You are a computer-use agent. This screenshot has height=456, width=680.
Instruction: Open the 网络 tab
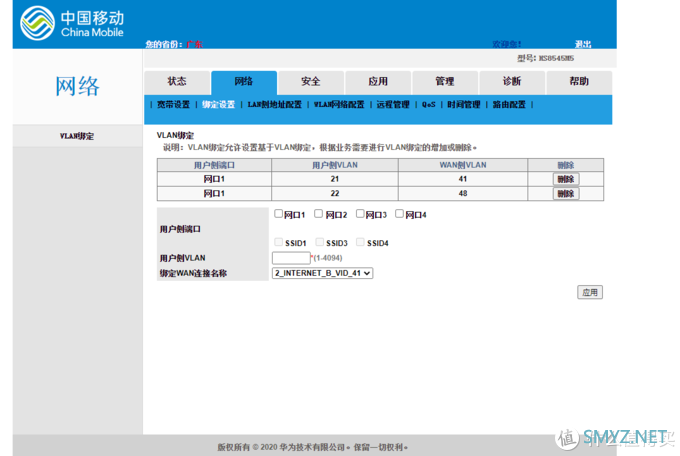click(244, 82)
